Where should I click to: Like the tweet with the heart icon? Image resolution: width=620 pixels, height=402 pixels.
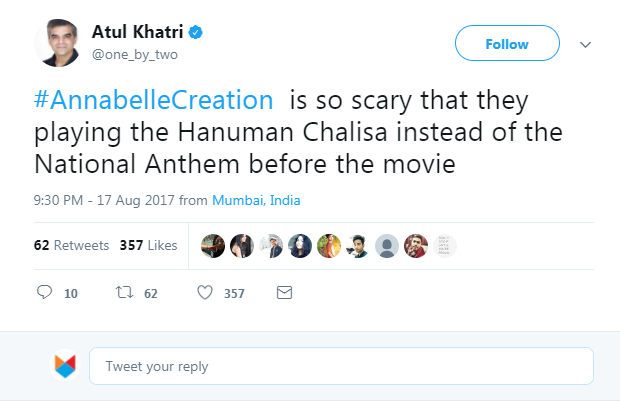pyautogui.click(x=205, y=293)
